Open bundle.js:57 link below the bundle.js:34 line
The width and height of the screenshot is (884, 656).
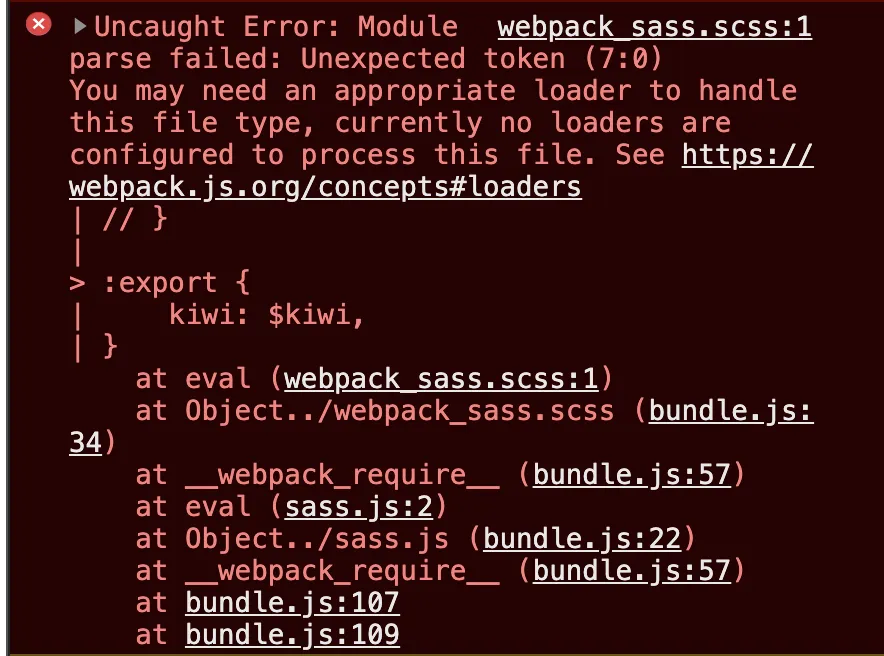click(631, 475)
